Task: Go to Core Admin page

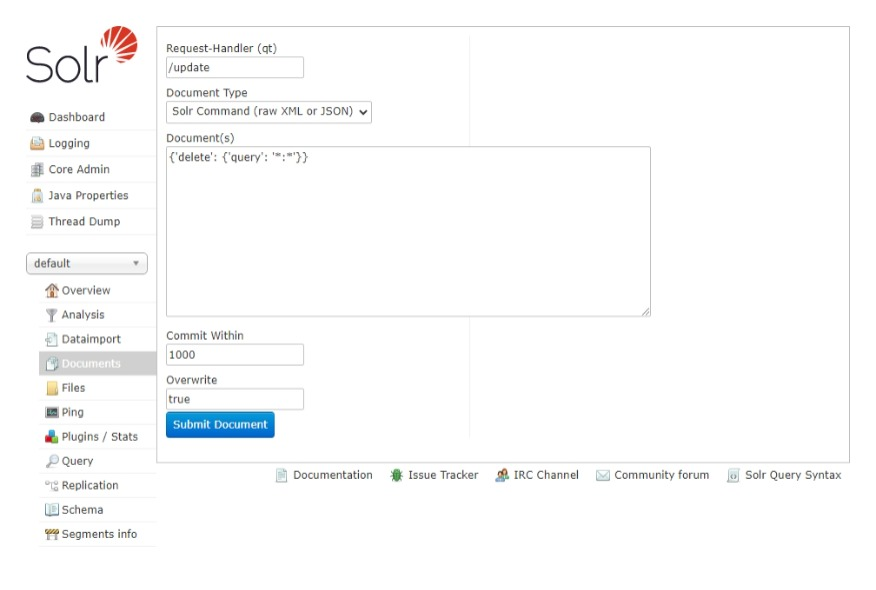Action: coord(79,169)
